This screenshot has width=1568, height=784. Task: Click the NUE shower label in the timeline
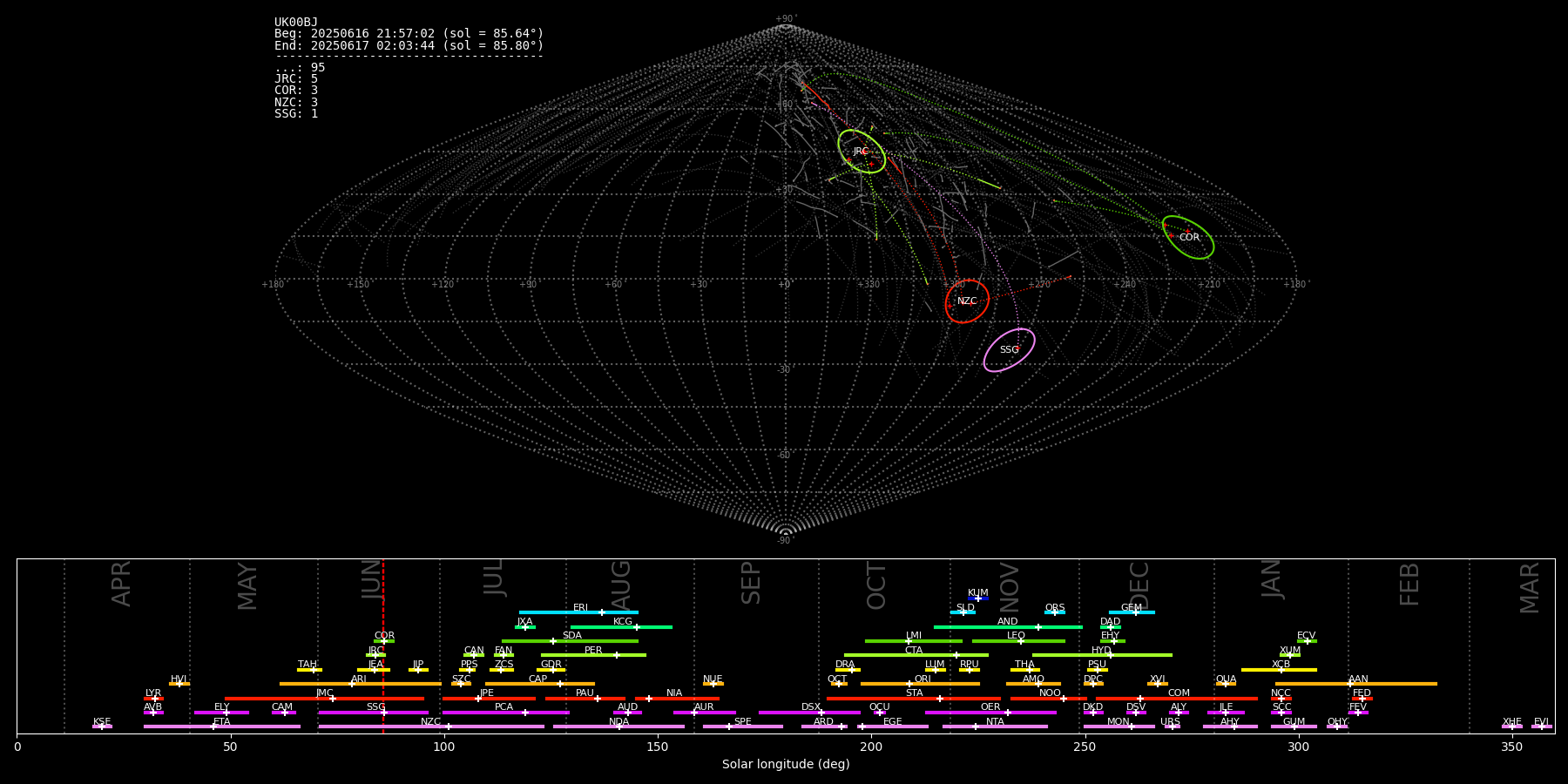click(x=713, y=679)
